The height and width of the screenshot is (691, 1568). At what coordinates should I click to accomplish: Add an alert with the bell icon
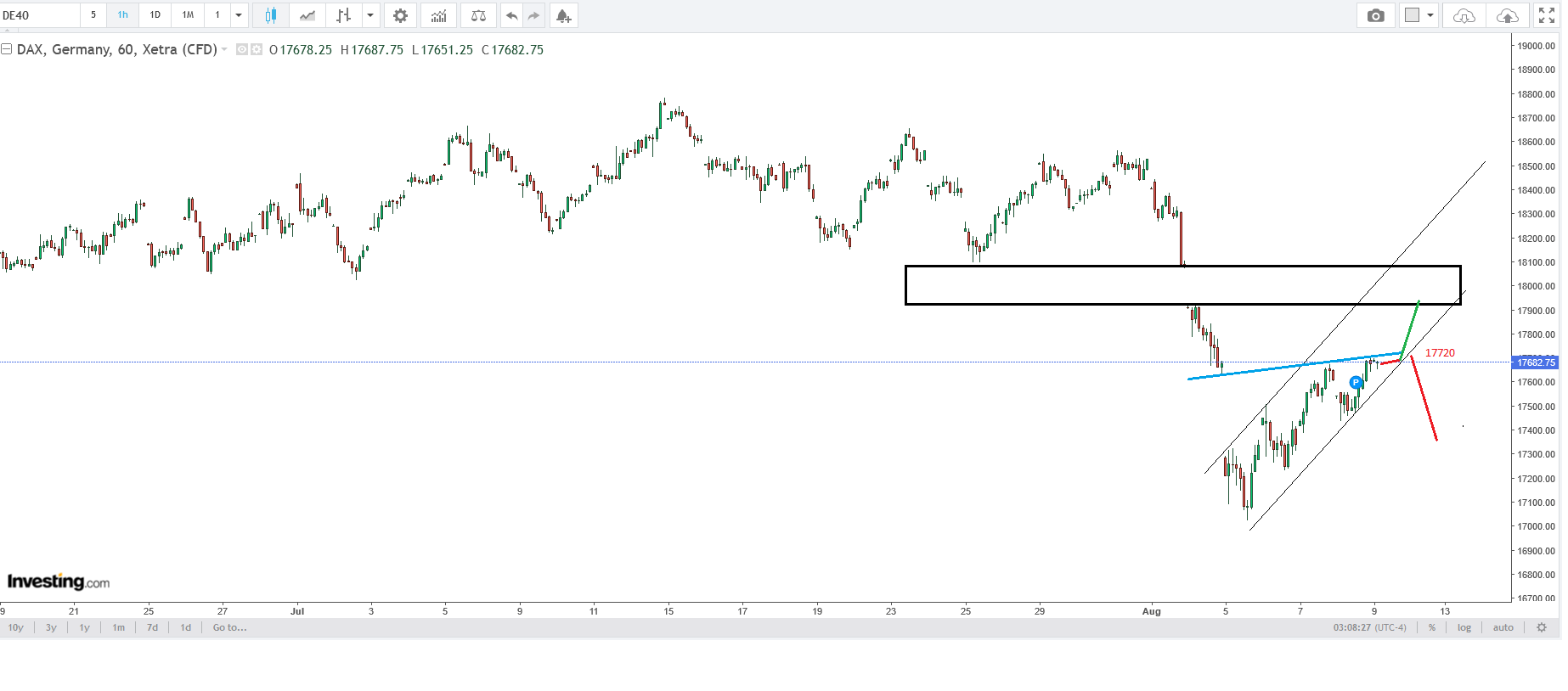[x=563, y=15]
